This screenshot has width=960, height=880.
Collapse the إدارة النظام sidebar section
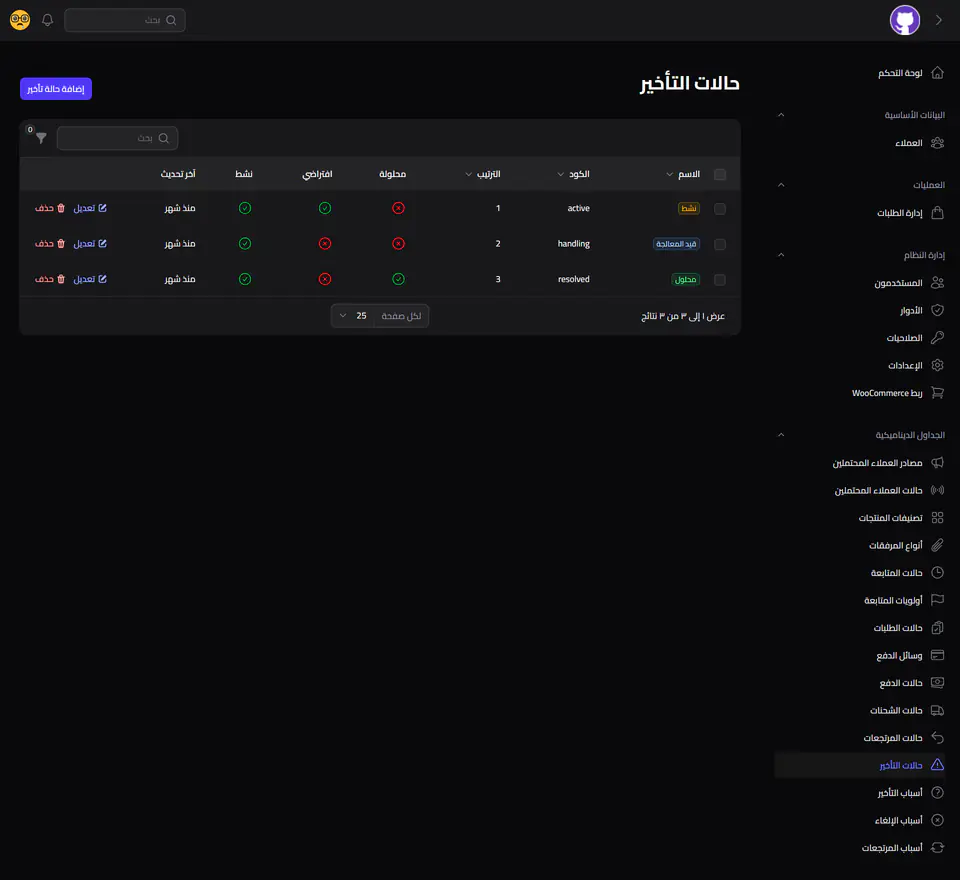point(781,255)
